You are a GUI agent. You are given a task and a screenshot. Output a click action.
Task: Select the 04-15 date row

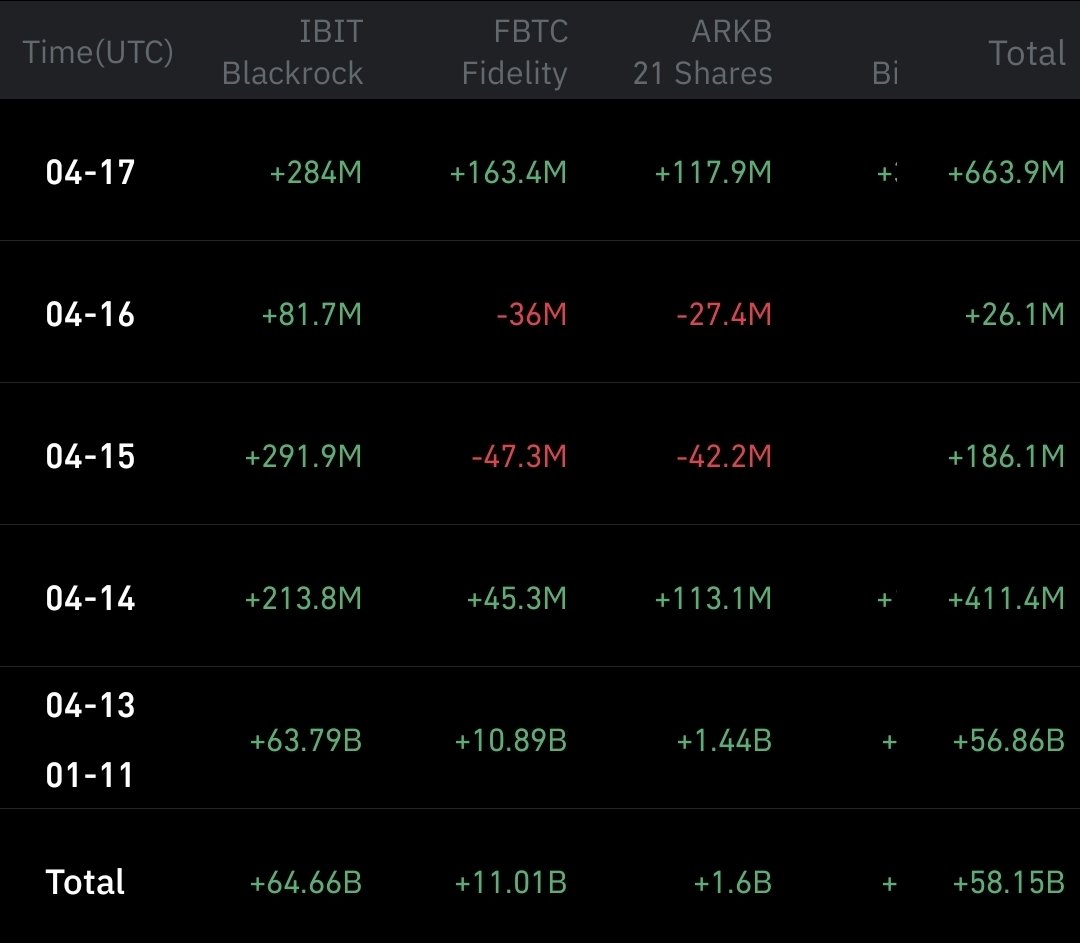[90, 457]
